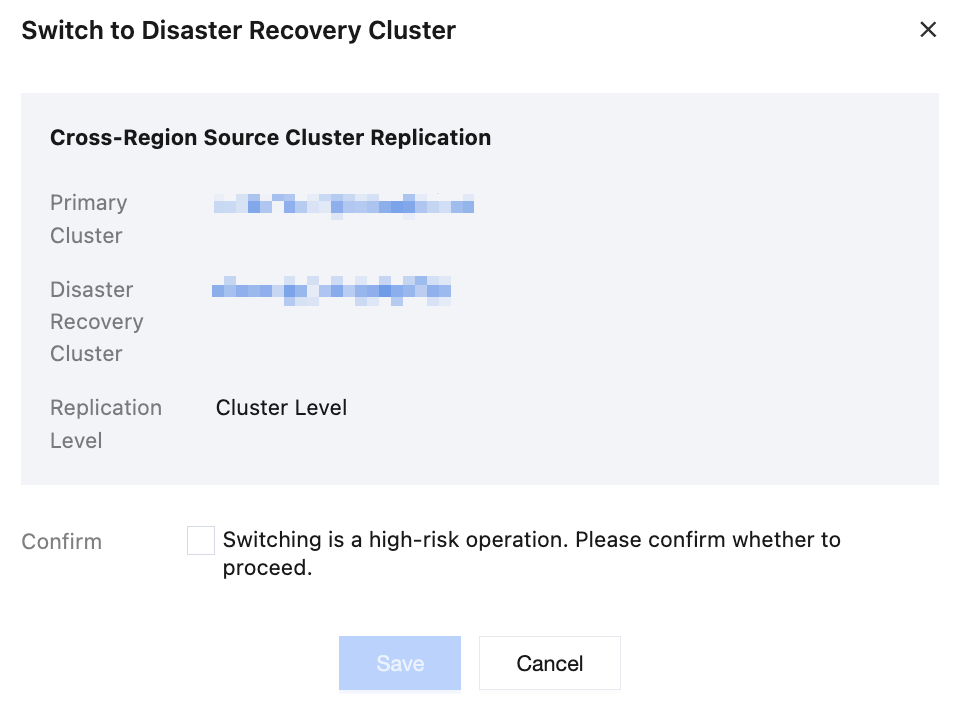Image resolution: width=958 pixels, height=704 pixels.
Task: Click 'Please confirm whether to' text
Action: click(708, 540)
